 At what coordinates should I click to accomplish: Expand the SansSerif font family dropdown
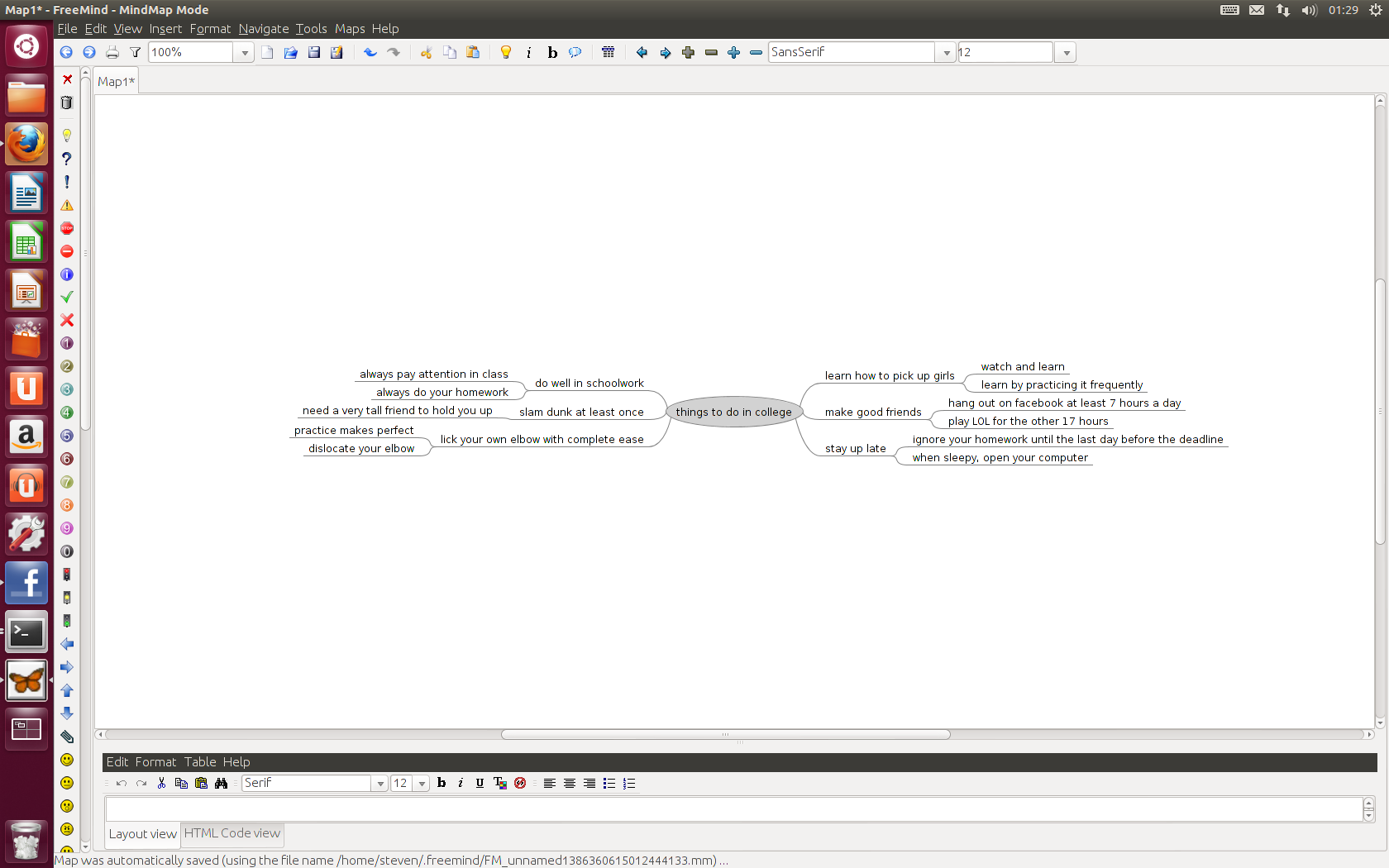(x=946, y=52)
